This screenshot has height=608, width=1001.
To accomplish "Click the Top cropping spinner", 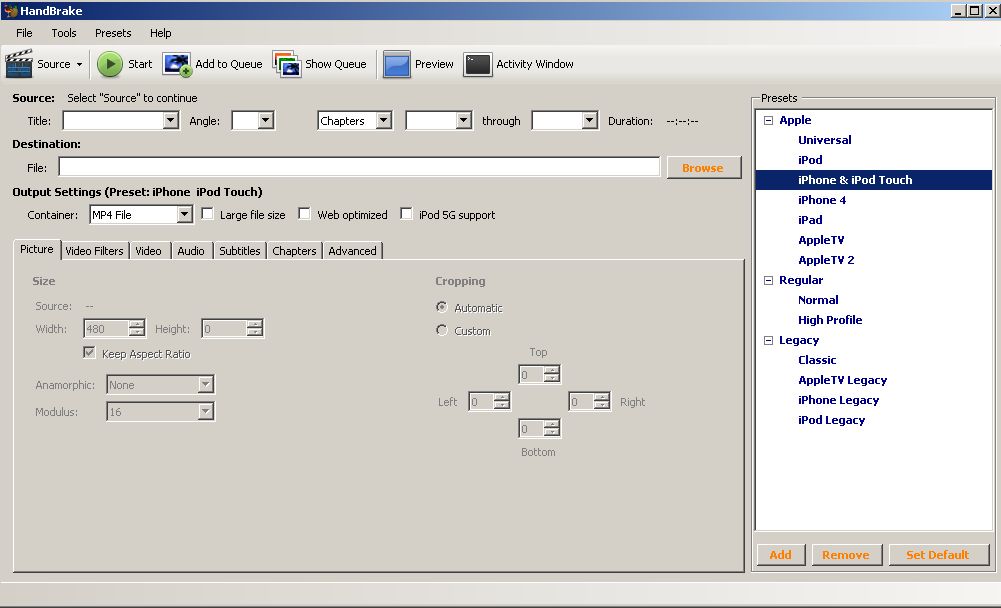I will click(x=539, y=375).
